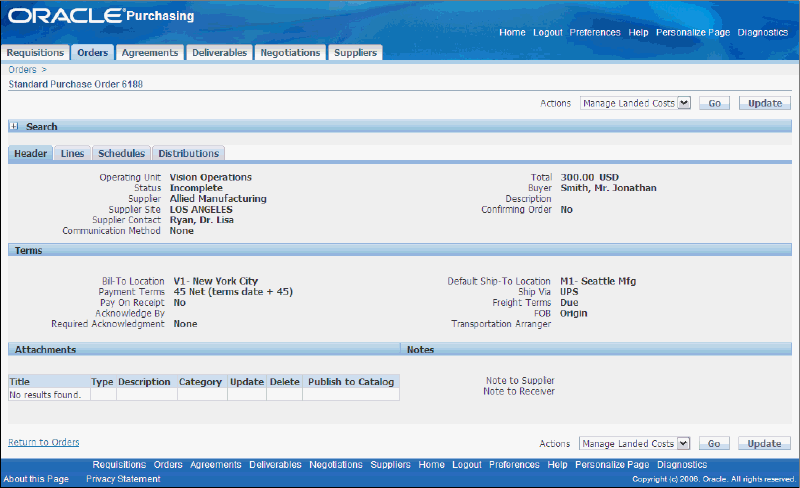The image size is (800, 488).
Task: Select the Orders main tab
Action: [x=92, y=53]
